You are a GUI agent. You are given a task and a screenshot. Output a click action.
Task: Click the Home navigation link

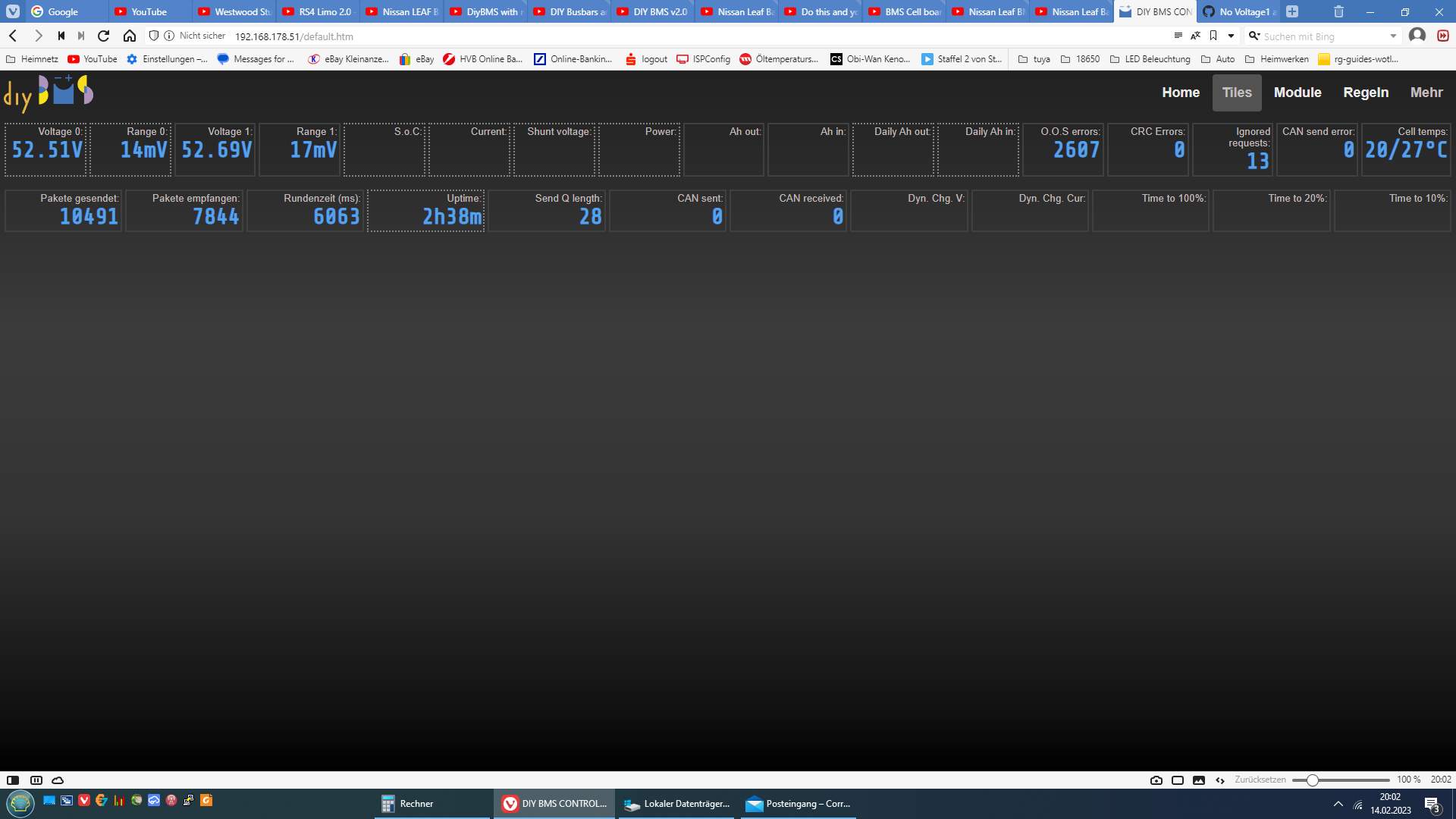(x=1180, y=93)
